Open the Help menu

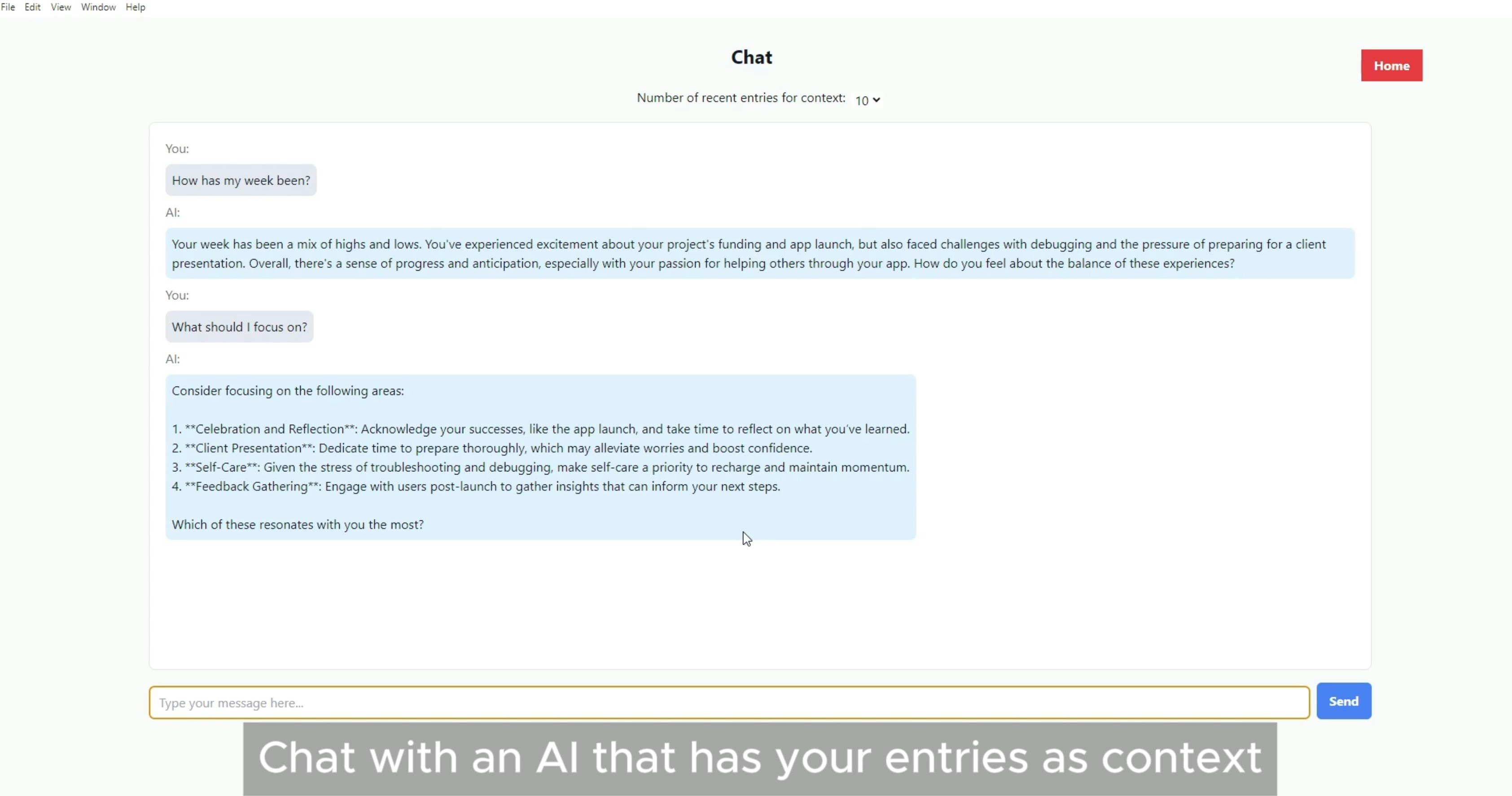click(x=135, y=7)
